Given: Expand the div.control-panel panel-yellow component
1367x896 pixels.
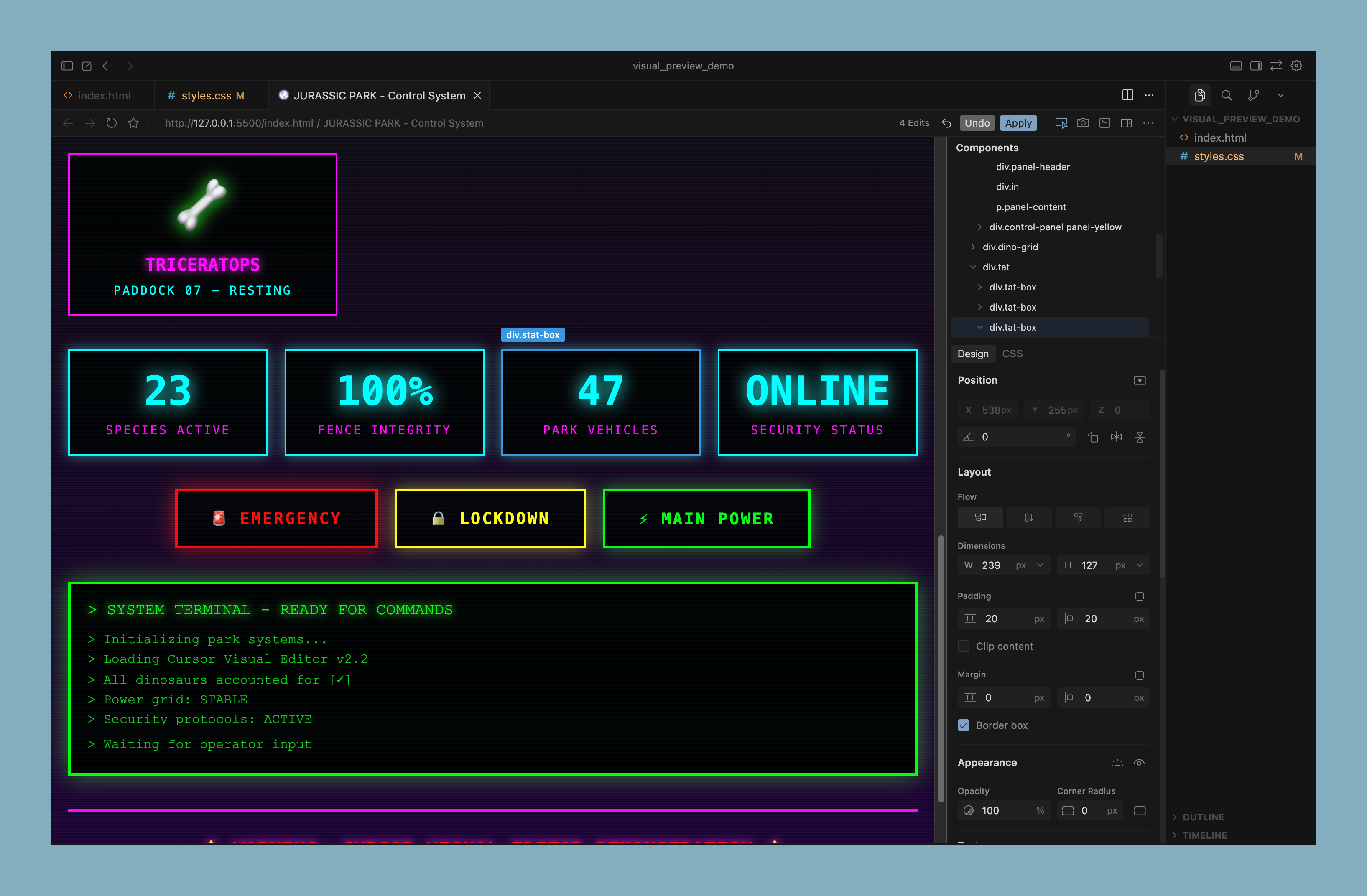Looking at the screenshot, I should point(979,227).
